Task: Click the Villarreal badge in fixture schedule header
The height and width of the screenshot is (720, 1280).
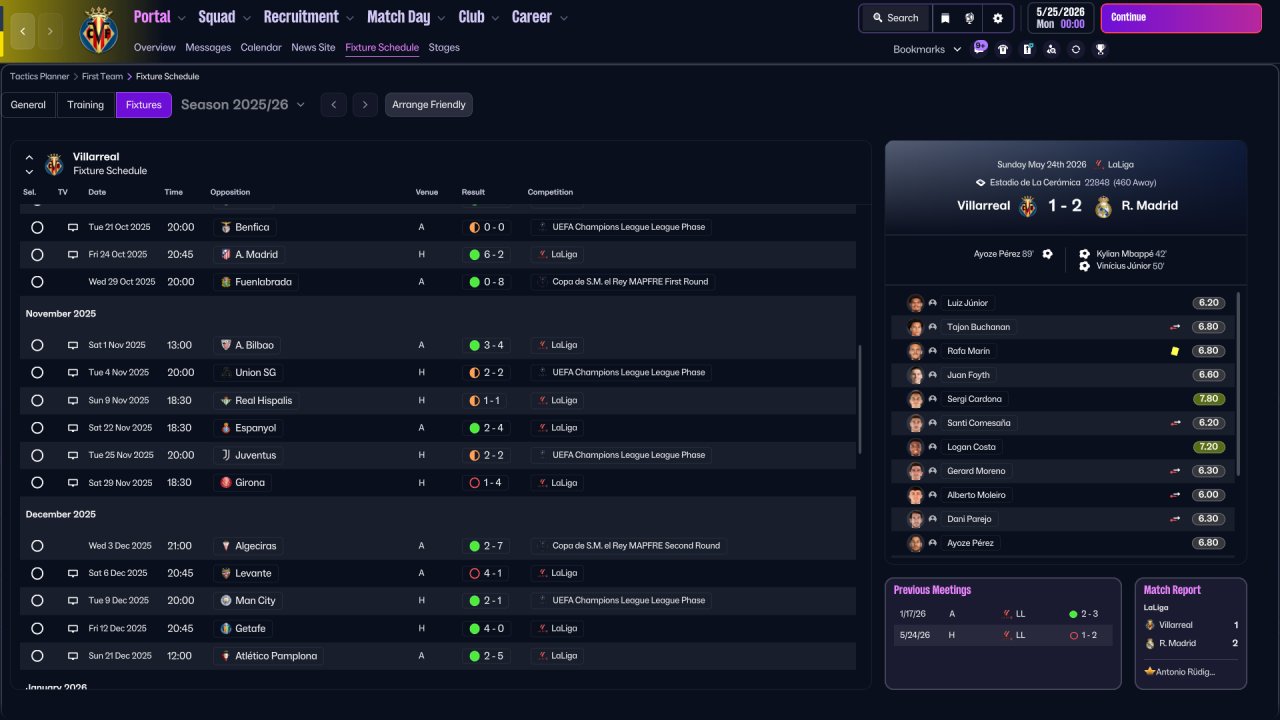Action: point(54,164)
